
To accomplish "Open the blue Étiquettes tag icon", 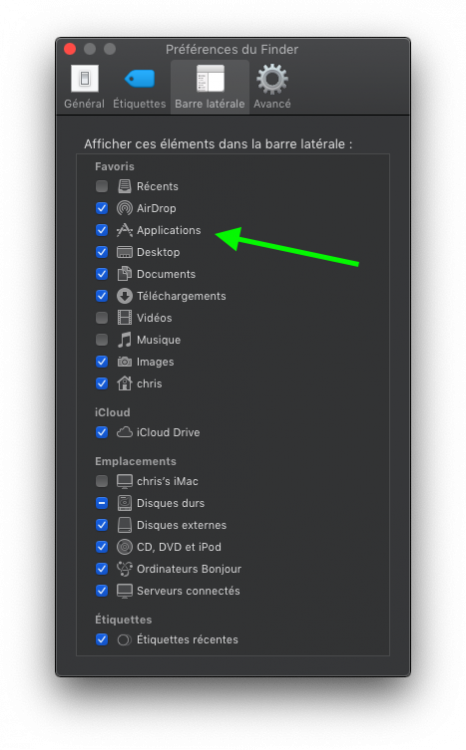I will pos(140,79).
